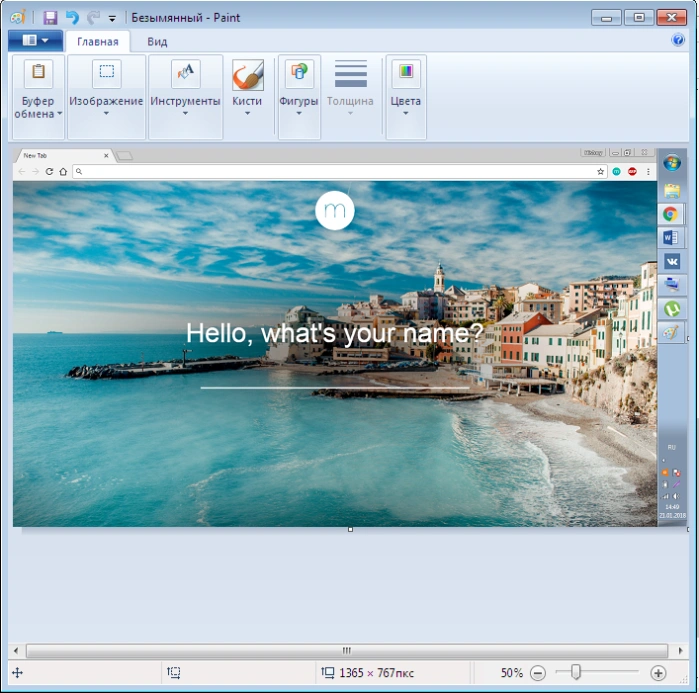Expand the Изображение group arrow
Viewport: 699px width, 693px height.
click(106, 113)
